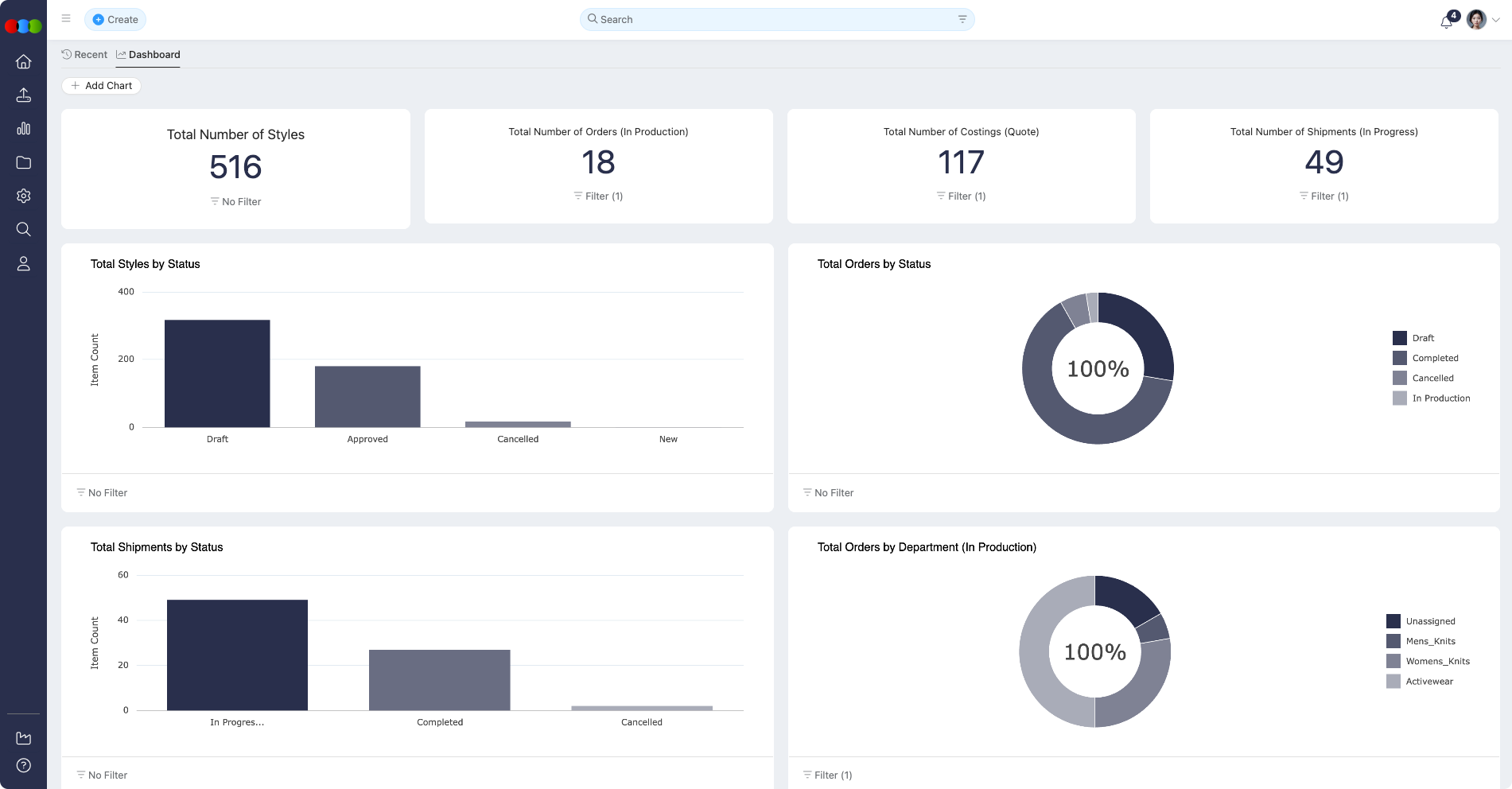Open the notifications bell
The image size is (1512, 789).
point(1446,21)
